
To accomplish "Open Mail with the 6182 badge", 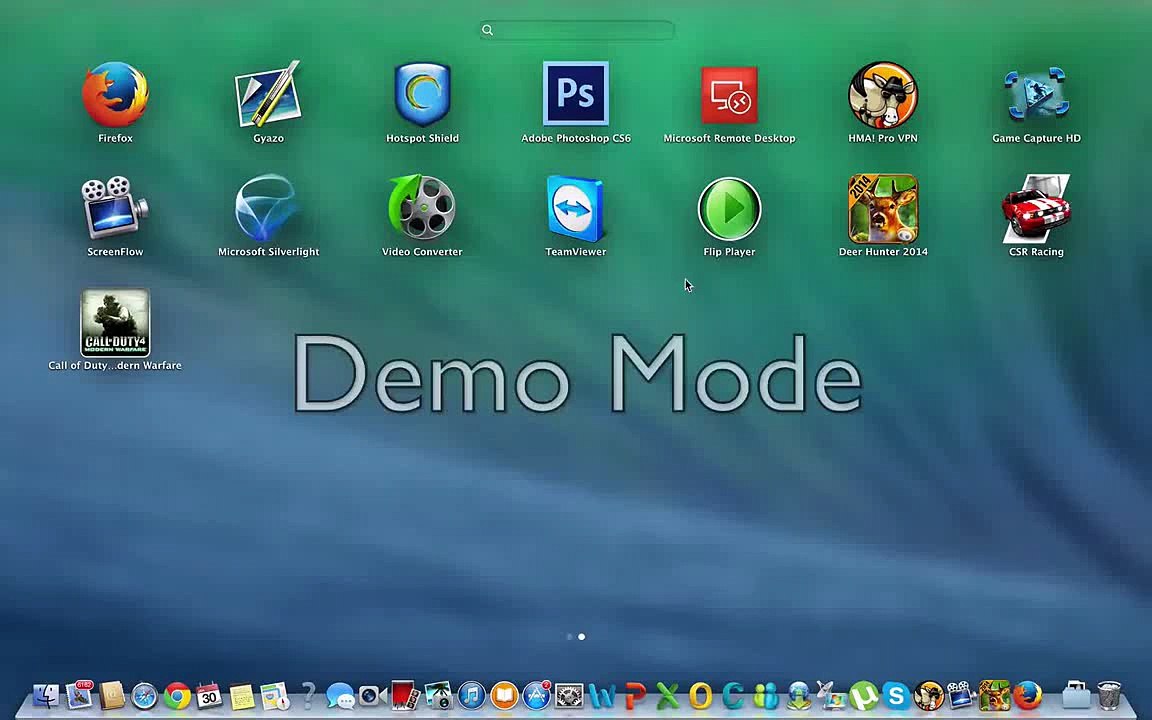I will 79,695.
